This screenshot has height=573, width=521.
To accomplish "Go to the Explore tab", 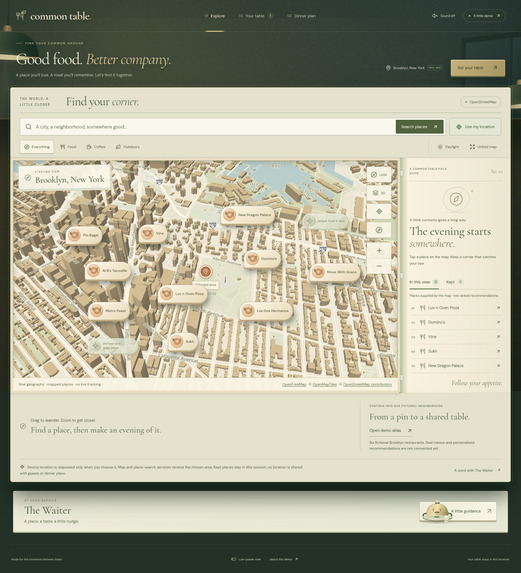I will point(214,16).
